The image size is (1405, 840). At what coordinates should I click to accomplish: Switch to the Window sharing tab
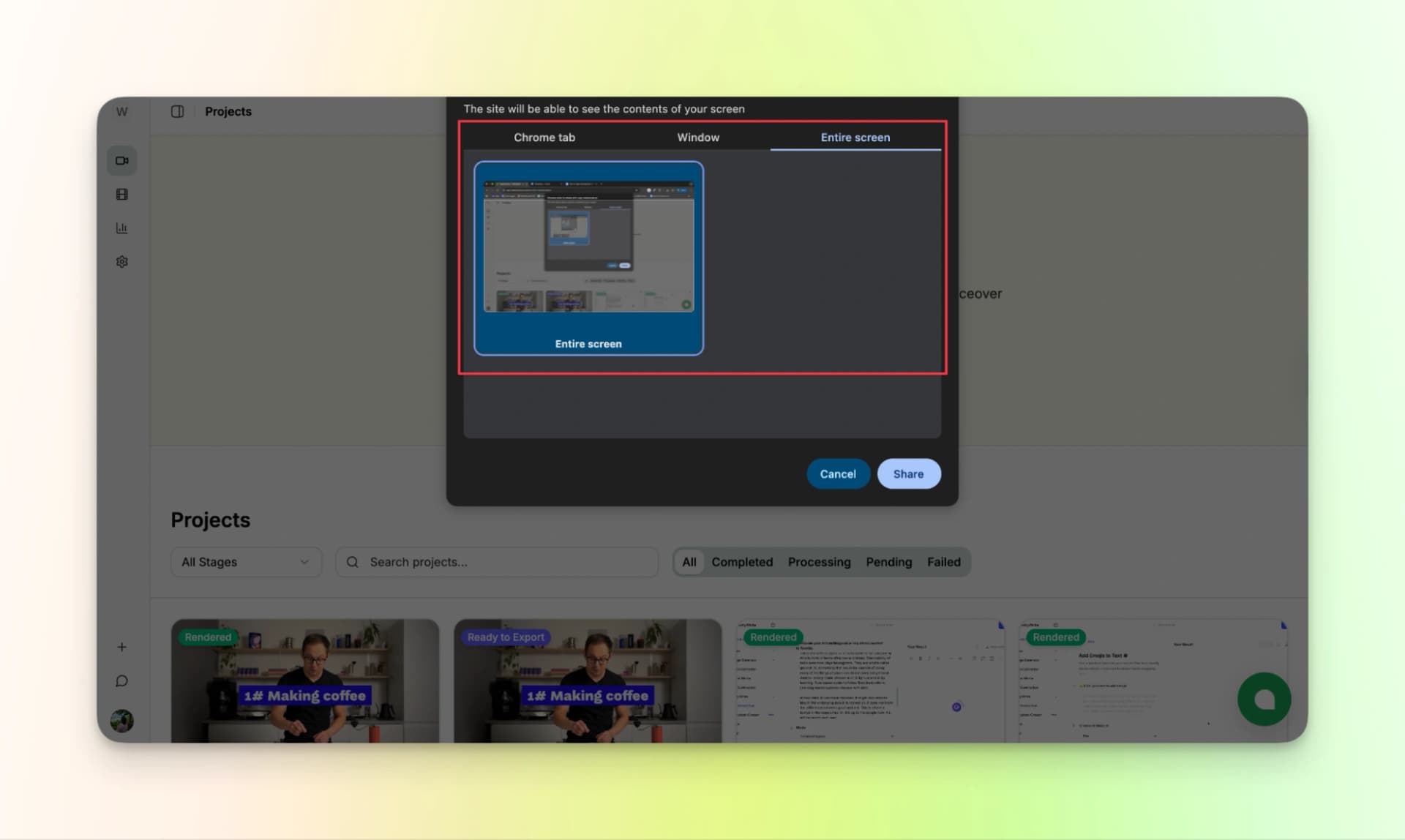[x=698, y=137]
